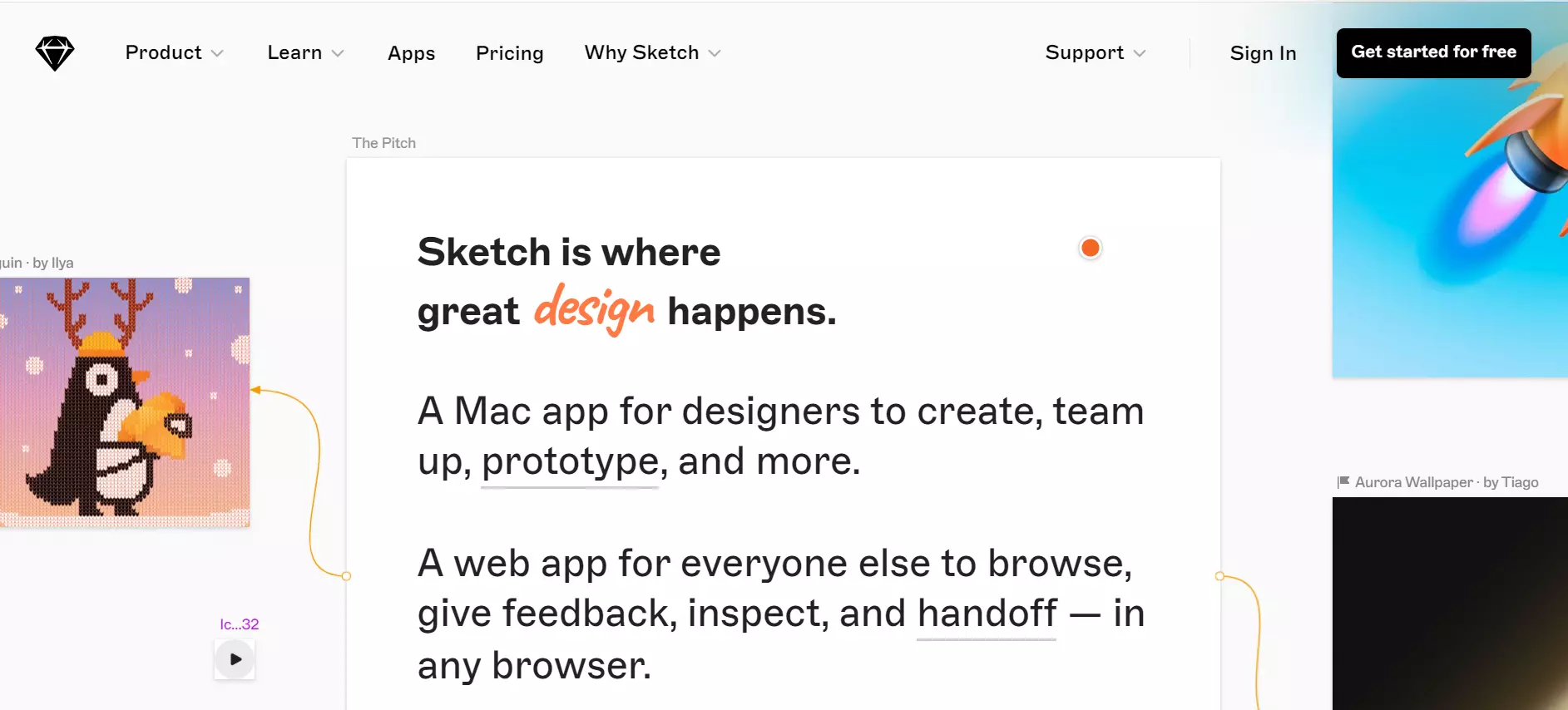Expand the Why Sketch chevron
The height and width of the screenshot is (710, 1568).
pyautogui.click(x=715, y=53)
